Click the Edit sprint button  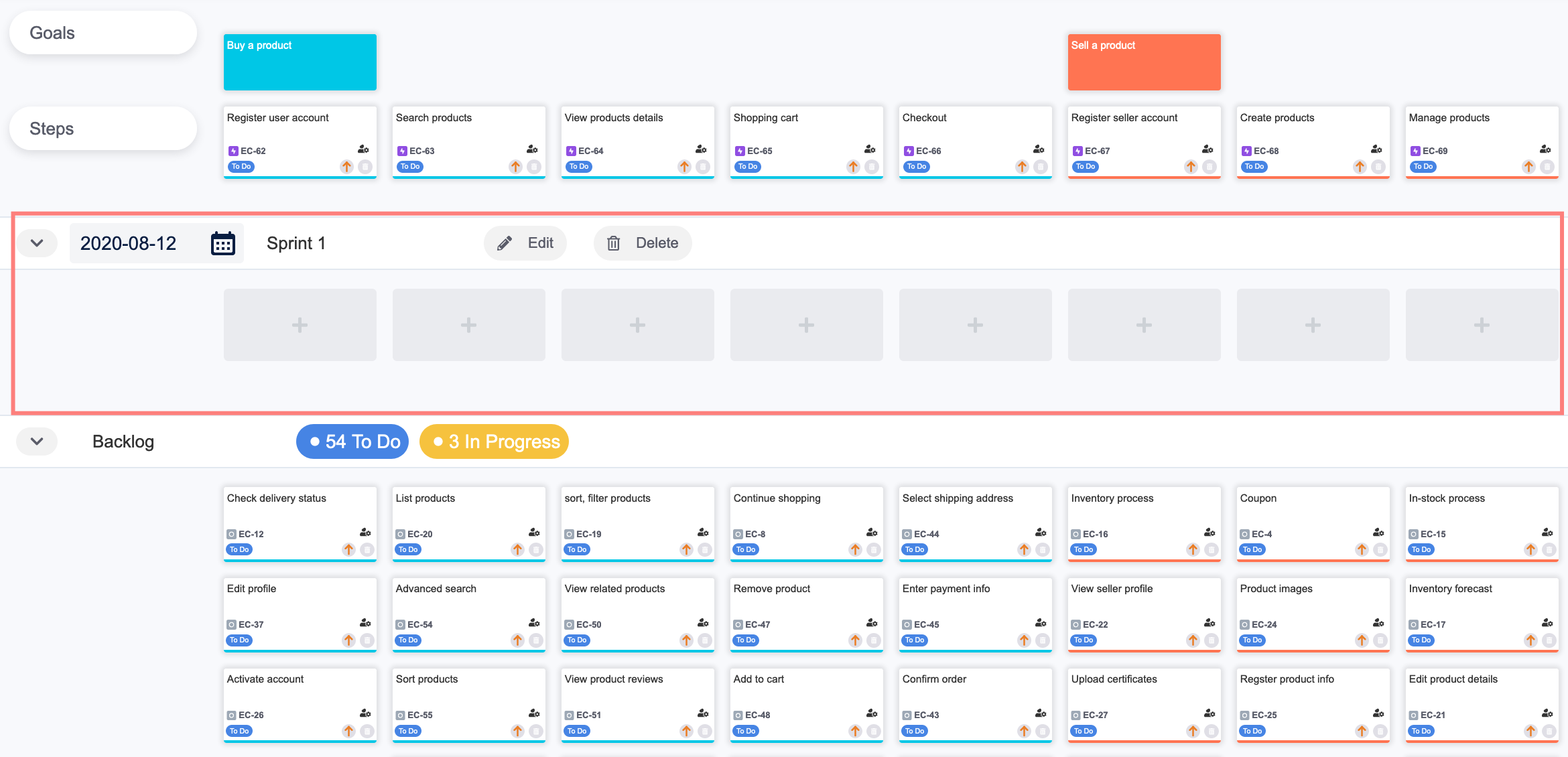(x=525, y=243)
